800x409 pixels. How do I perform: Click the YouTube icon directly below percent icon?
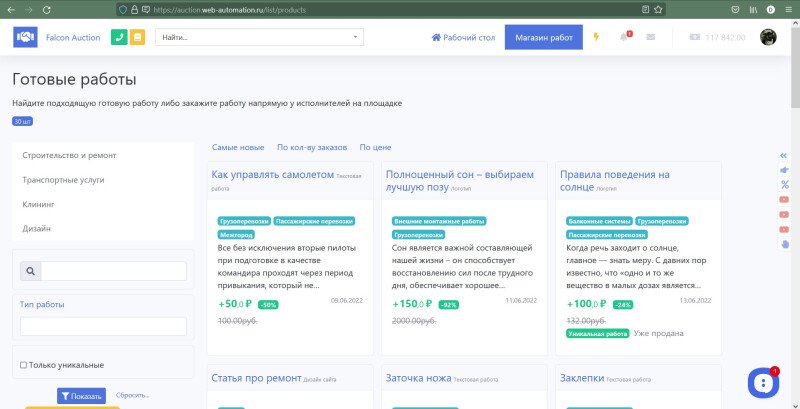(x=784, y=199)
